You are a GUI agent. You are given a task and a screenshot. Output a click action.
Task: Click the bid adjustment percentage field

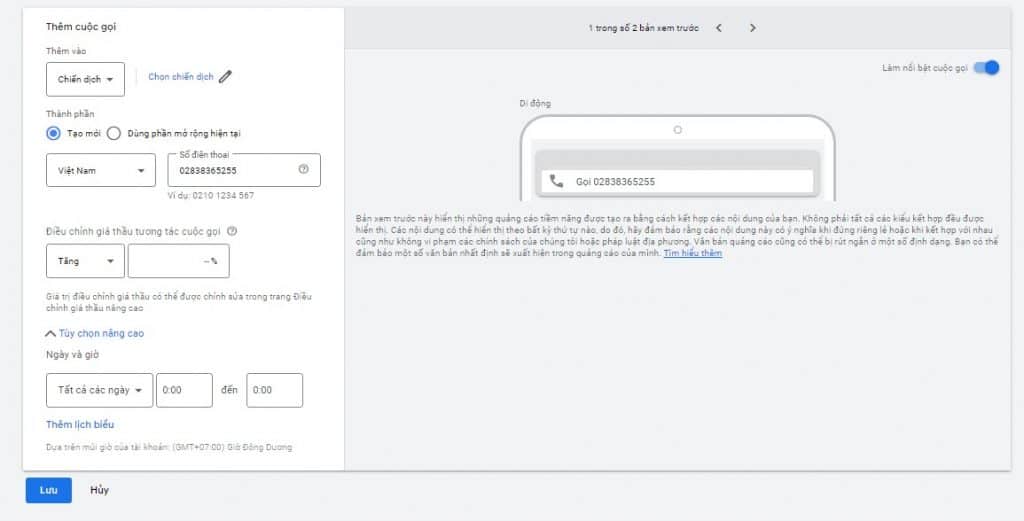pyautogui.click(x=179, y=261)
